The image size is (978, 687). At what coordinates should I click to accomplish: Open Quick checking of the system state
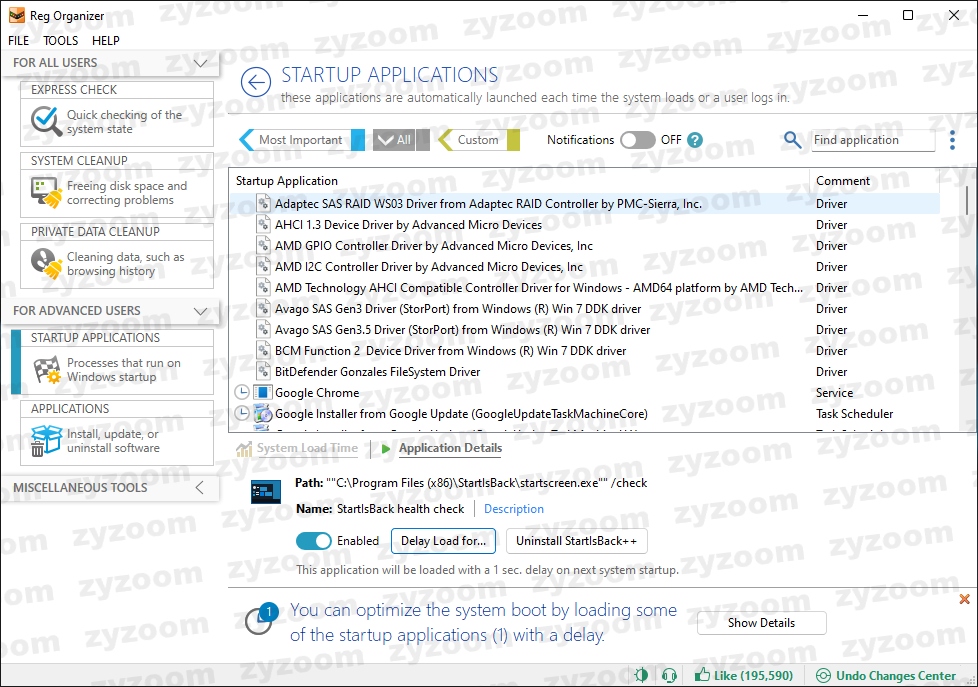(124, 122)
